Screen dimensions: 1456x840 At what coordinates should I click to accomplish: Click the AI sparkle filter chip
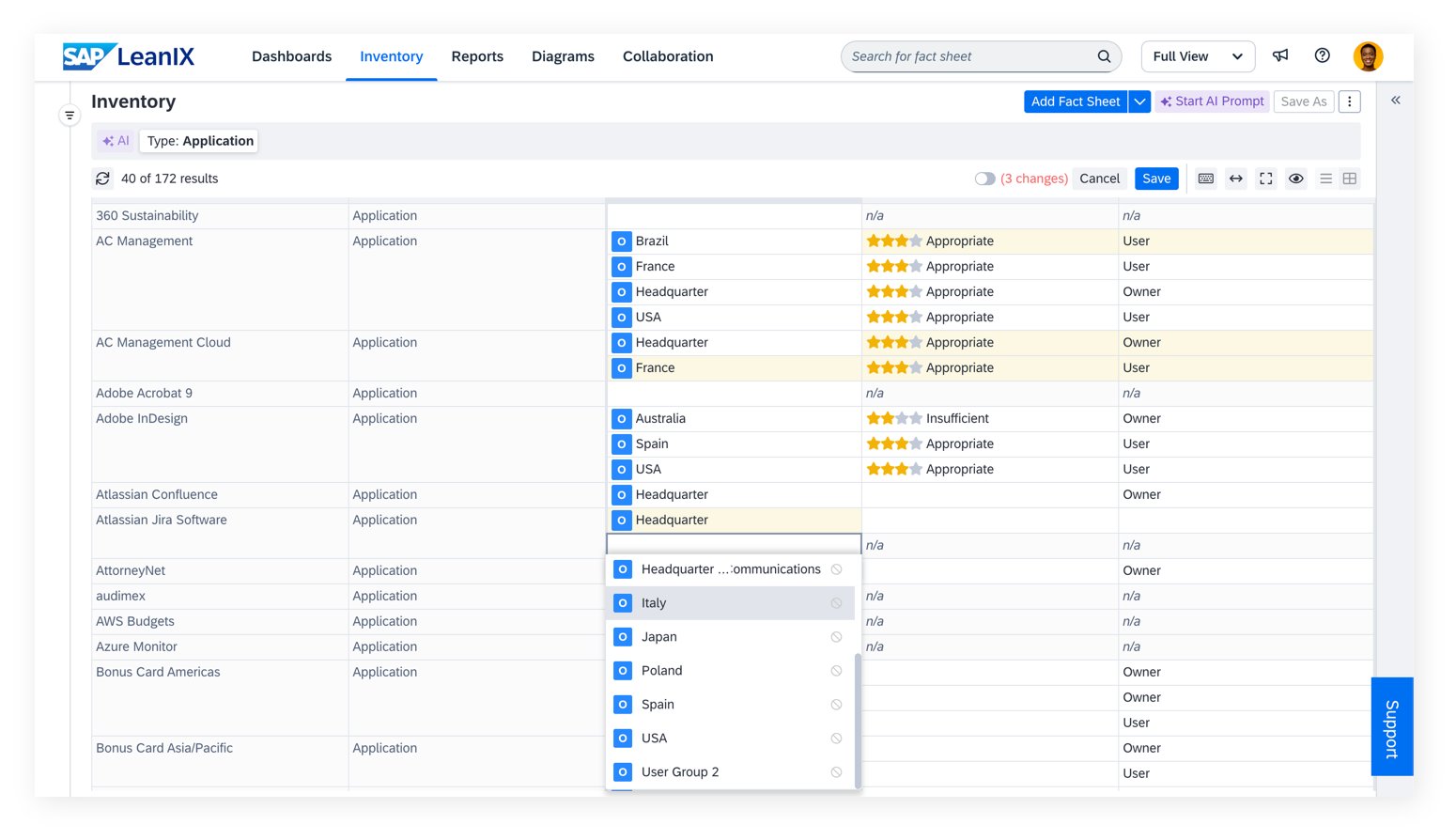click(116, 141)
